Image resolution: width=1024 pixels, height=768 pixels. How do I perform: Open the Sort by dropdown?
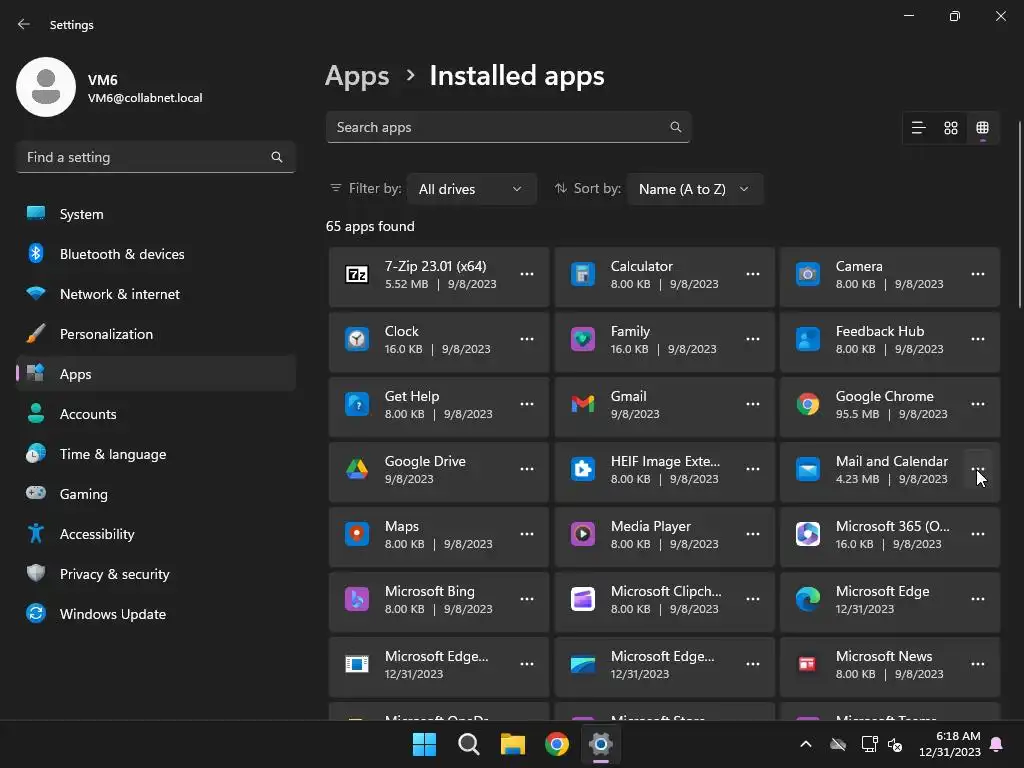coord(694,189)
